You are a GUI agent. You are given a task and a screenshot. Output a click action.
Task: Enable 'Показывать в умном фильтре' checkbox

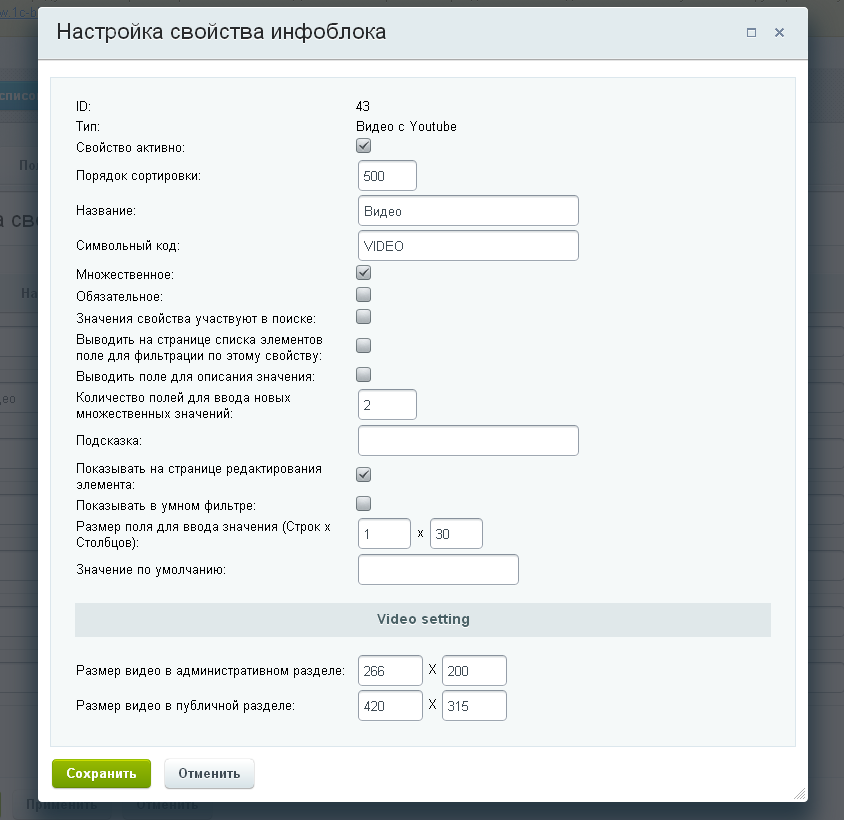364,503
